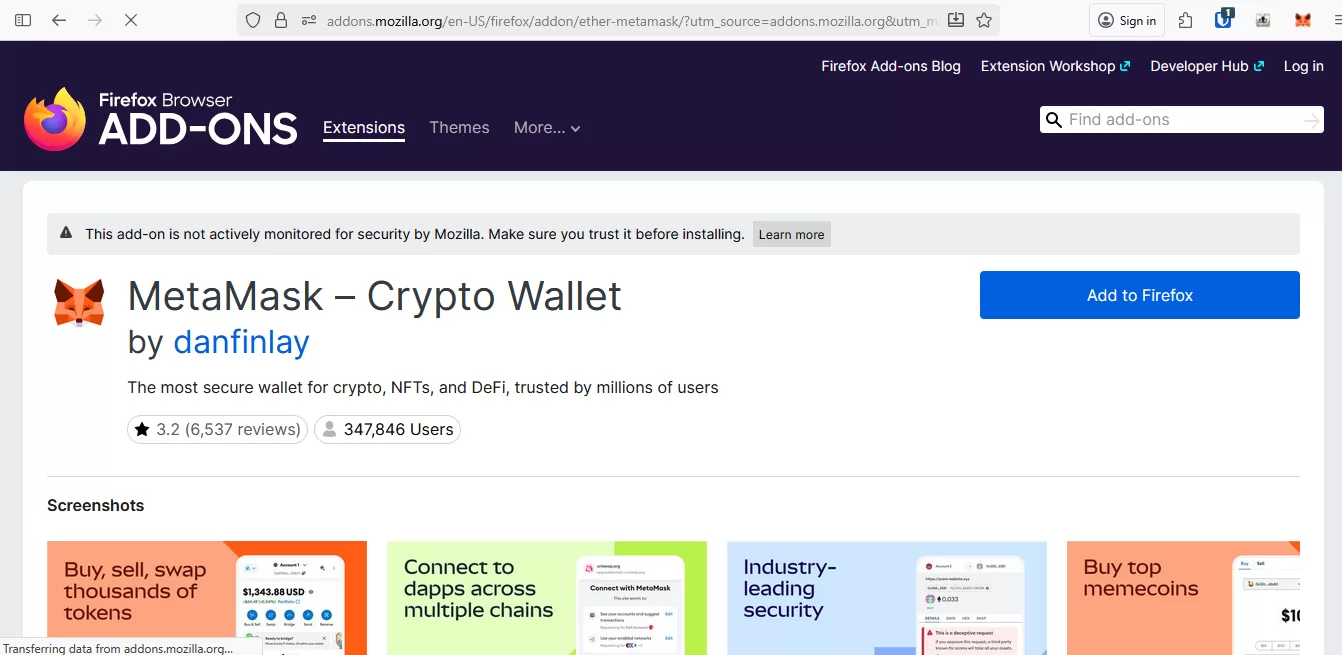The width and height of the screenshot is (1342, 655).
Task: Click the padlock site security indicator
Action: pos(280,19)
